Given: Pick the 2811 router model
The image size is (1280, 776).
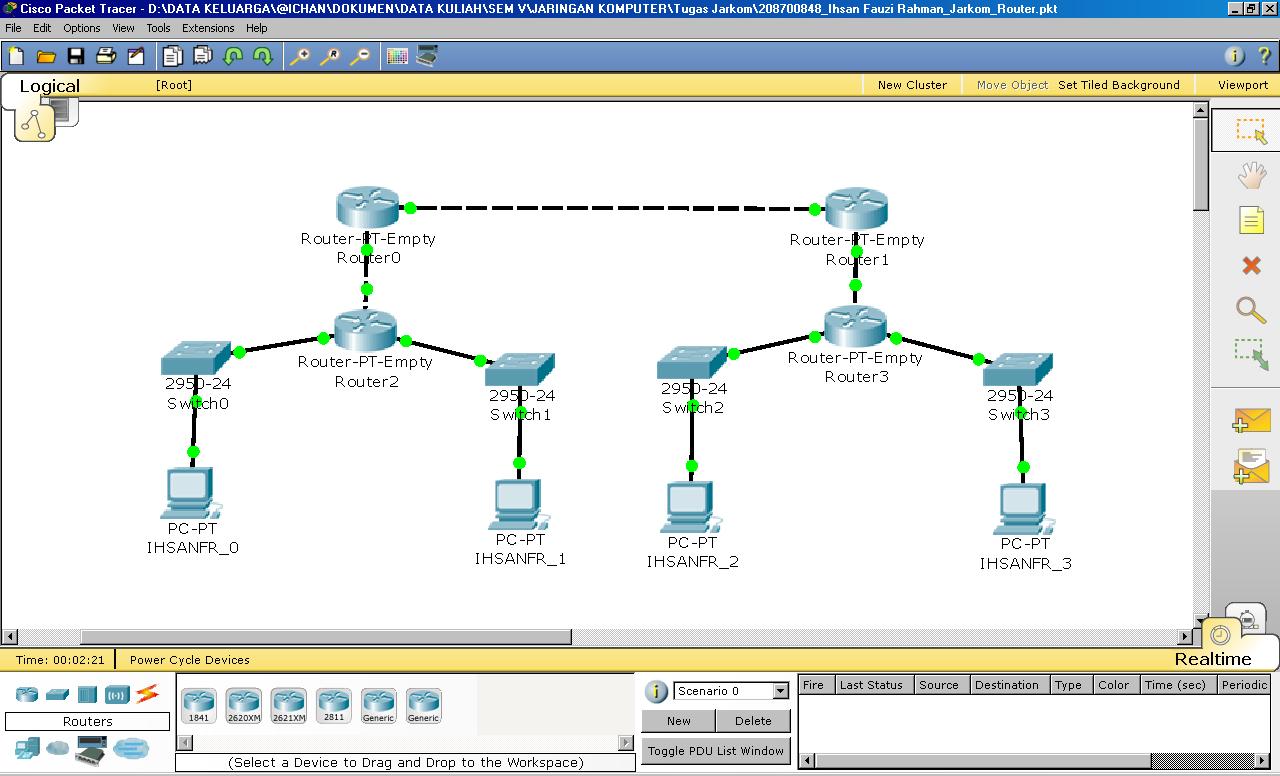Looking at the screenshot, I should (x=333, y=705).
